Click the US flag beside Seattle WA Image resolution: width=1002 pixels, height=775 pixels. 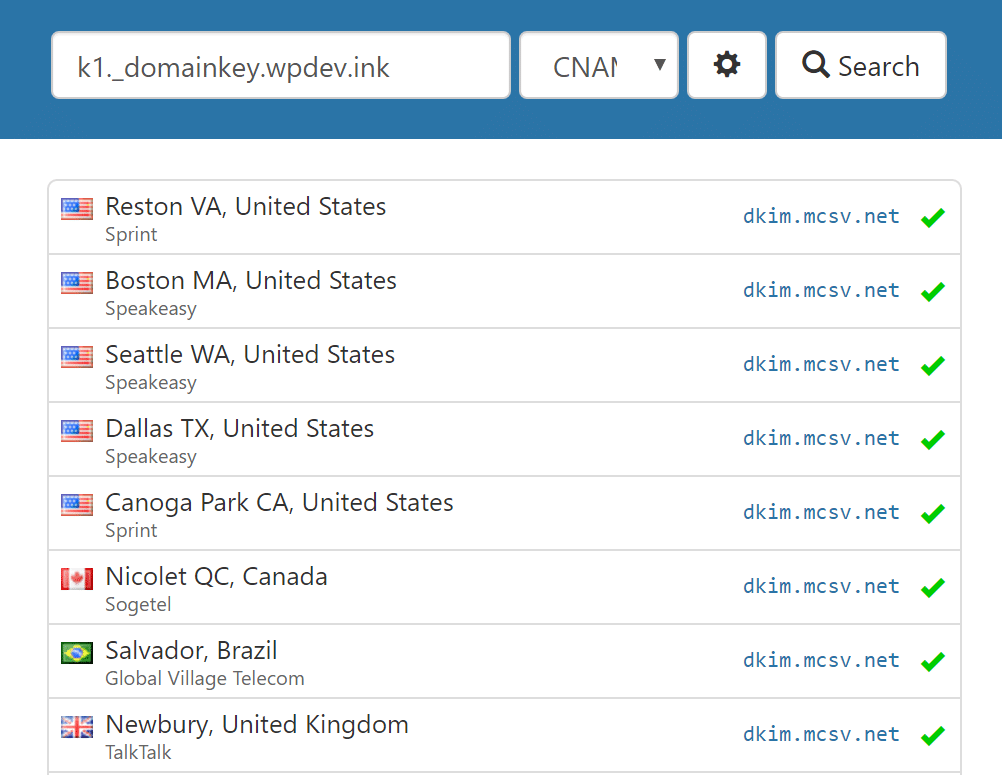(x=77, y=355)
